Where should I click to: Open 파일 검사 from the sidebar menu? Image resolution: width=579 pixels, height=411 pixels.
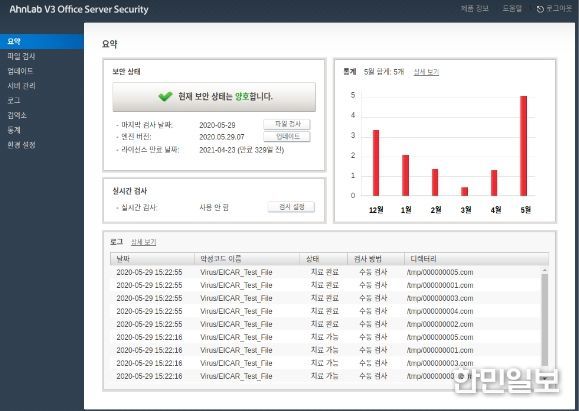tap(21, 56)
